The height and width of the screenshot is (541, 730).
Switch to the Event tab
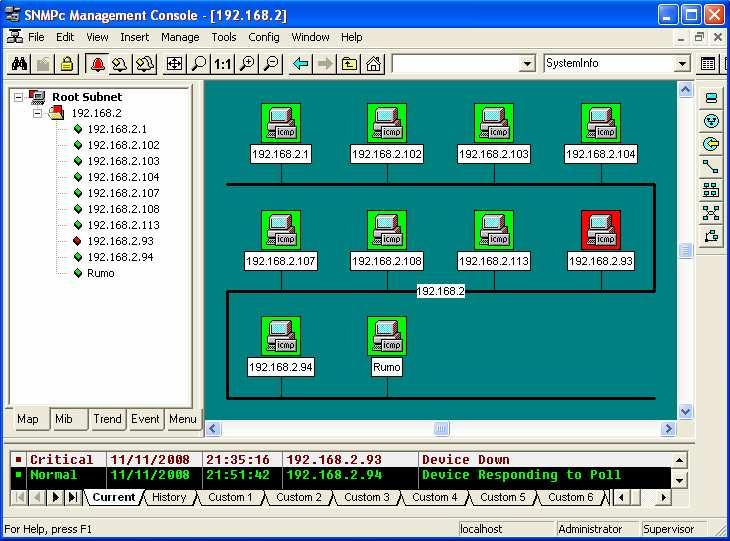click(x=145, y=419)
